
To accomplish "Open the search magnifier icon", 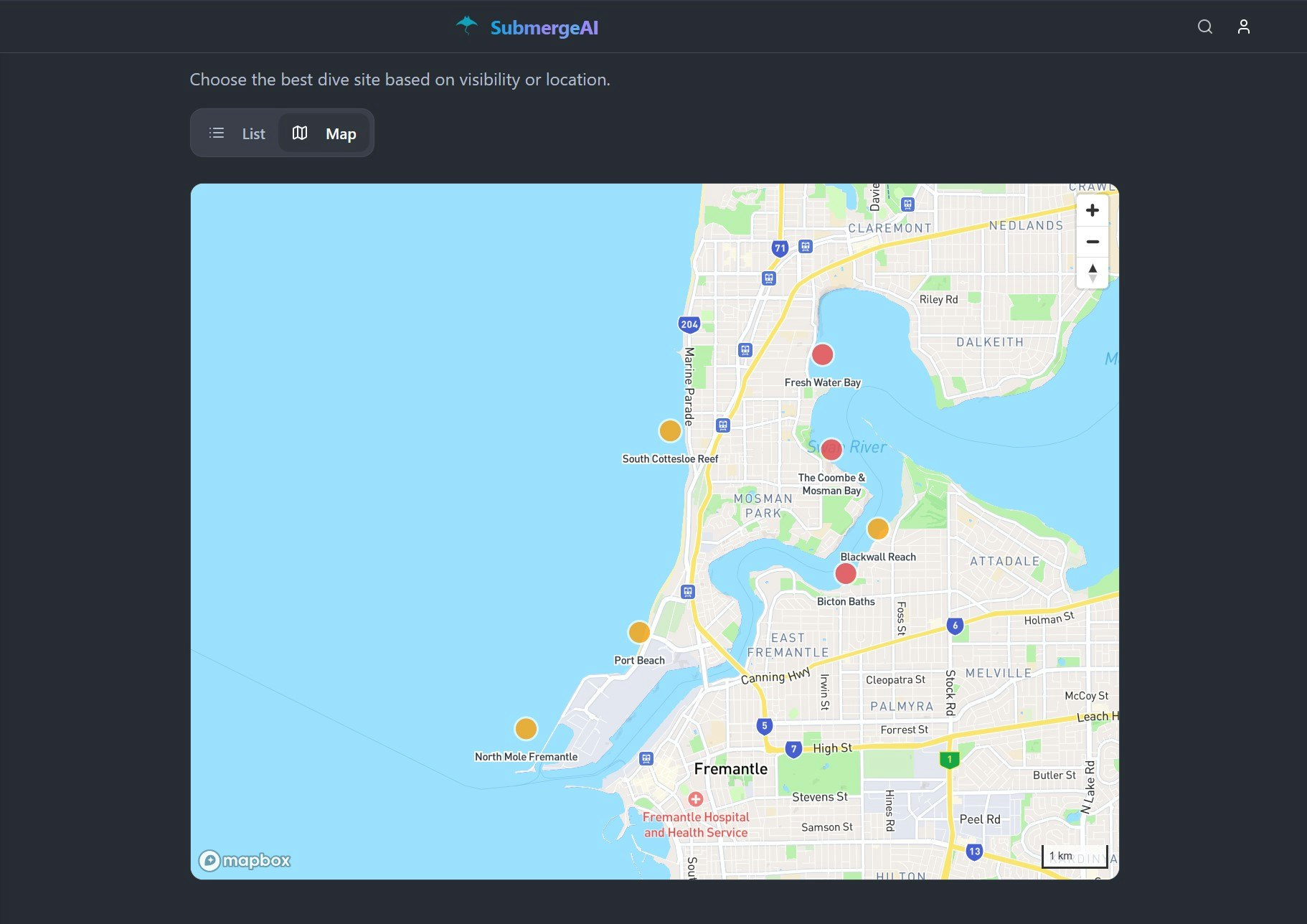I will tap(1204, 27).
